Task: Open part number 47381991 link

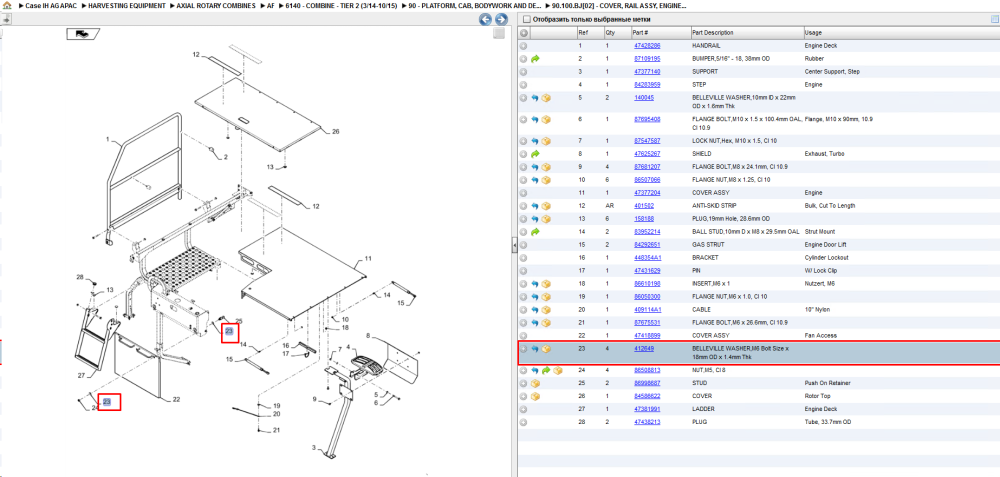Action: (647, 409)
